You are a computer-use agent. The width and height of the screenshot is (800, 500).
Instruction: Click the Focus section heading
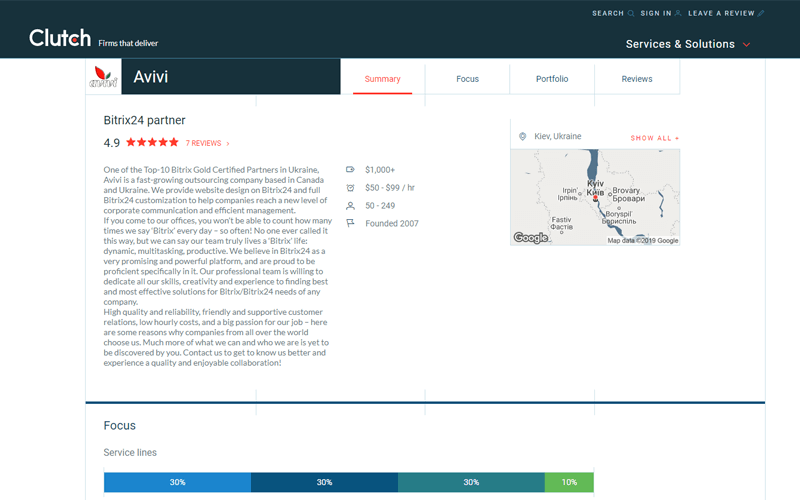pyautogui.click(x=119, y=426)
